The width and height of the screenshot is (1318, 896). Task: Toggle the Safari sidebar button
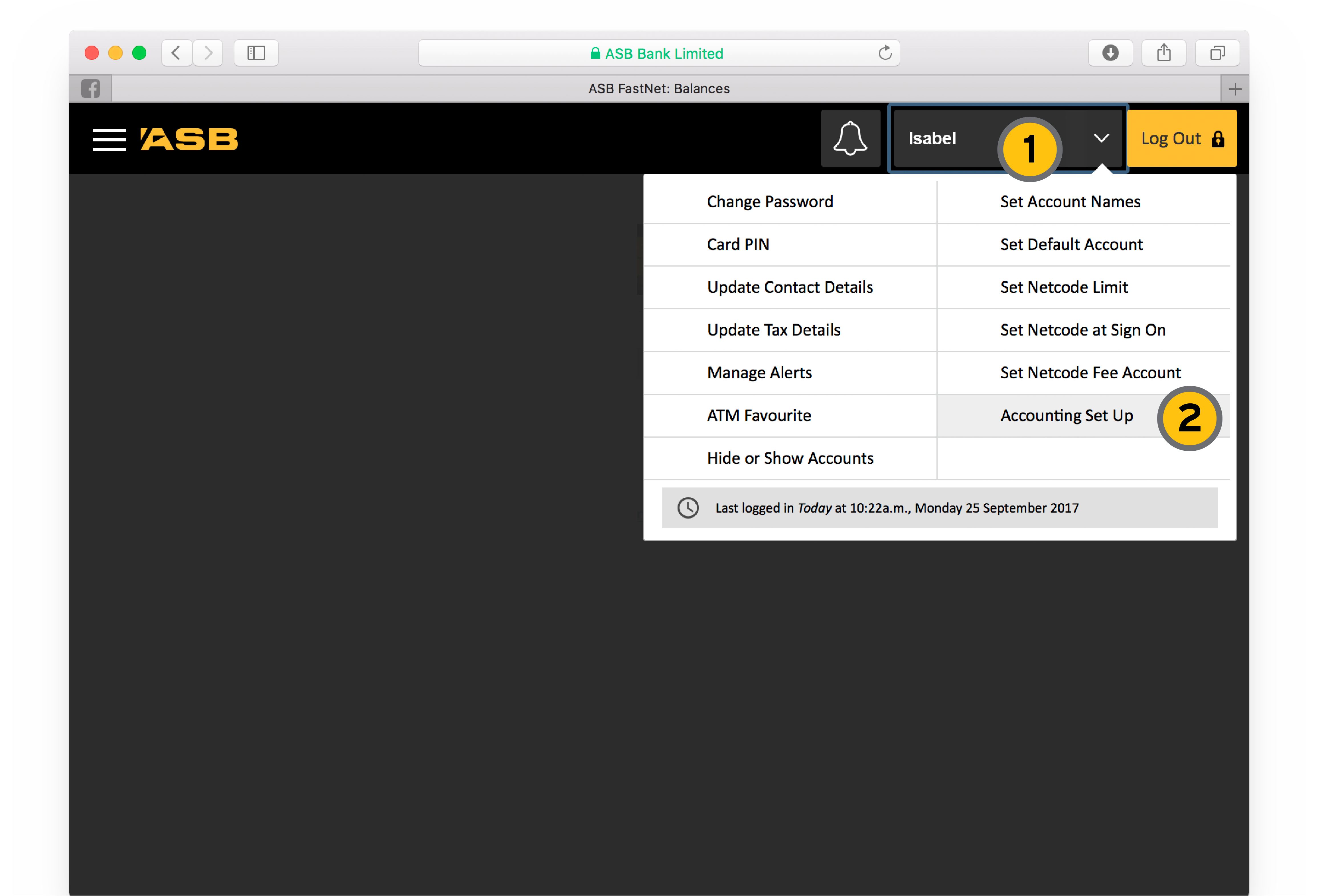256,53
